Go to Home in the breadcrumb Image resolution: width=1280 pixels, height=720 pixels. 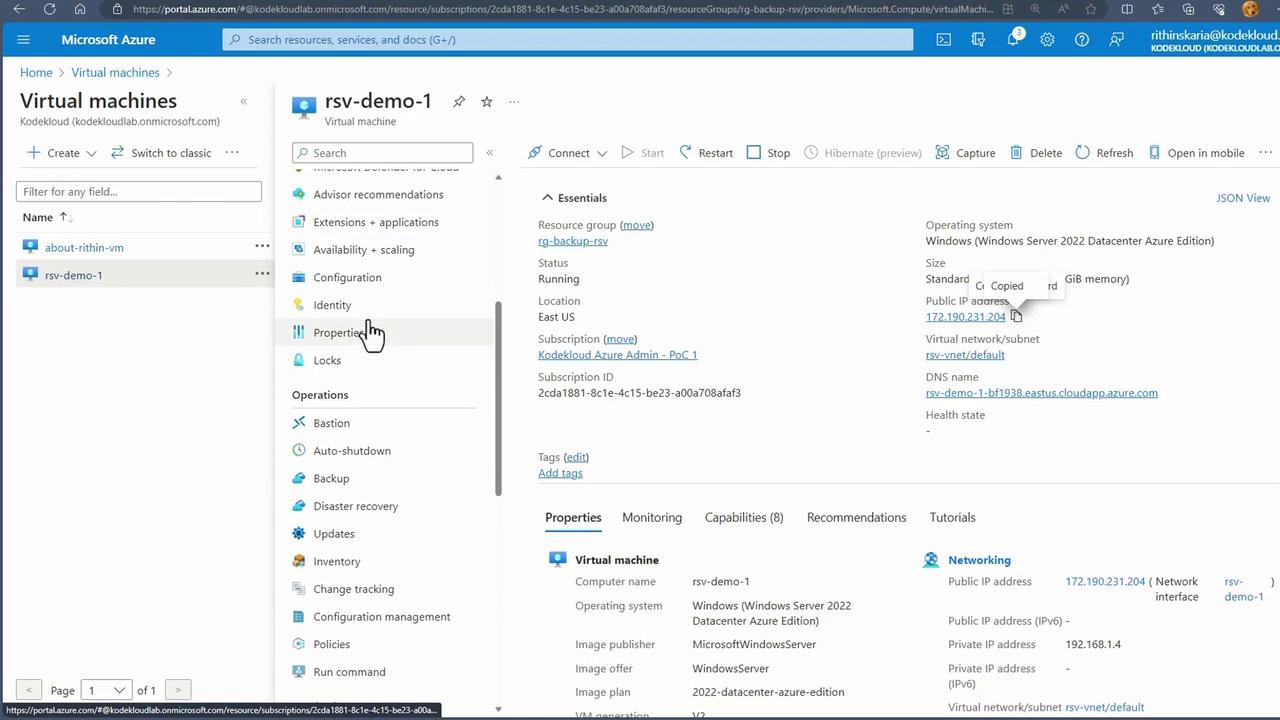pyautogui.click(x=36, y=73)
